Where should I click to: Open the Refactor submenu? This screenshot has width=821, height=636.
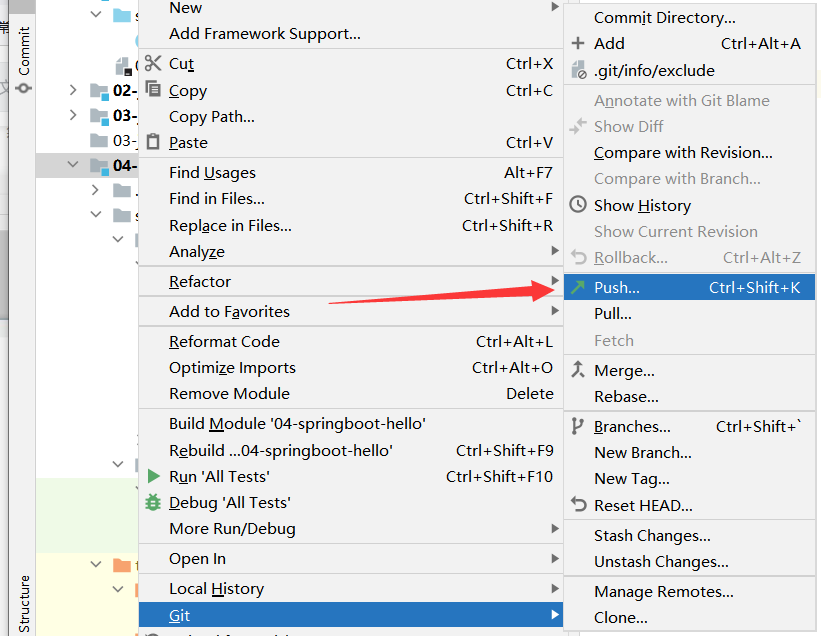click(351, 281)
